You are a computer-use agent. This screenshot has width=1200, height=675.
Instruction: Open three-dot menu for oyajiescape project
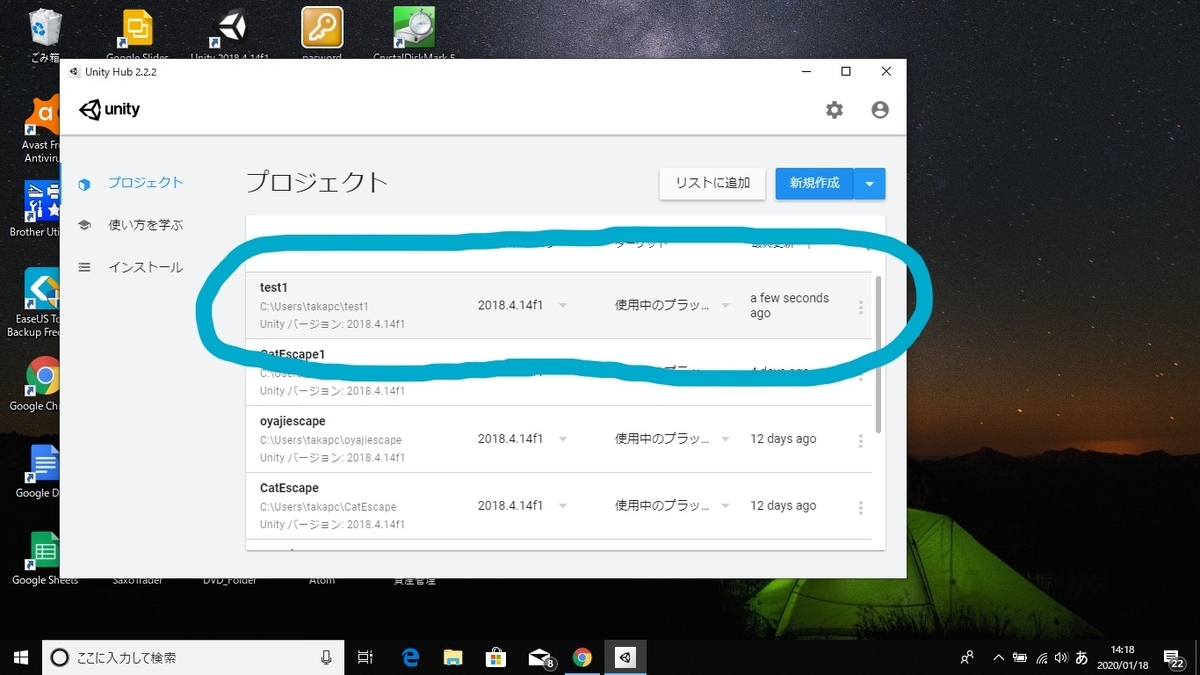860,441
